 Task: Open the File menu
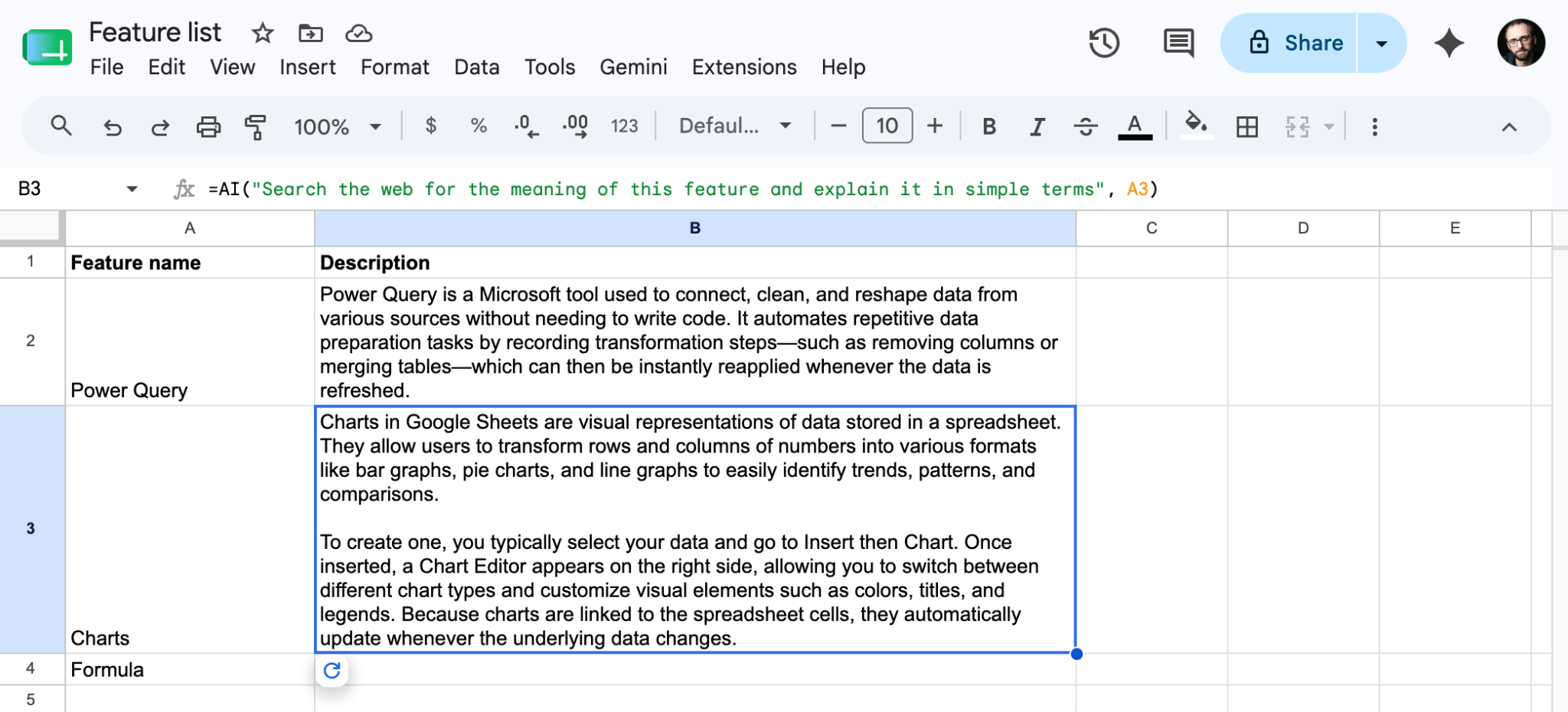point(106,67)
